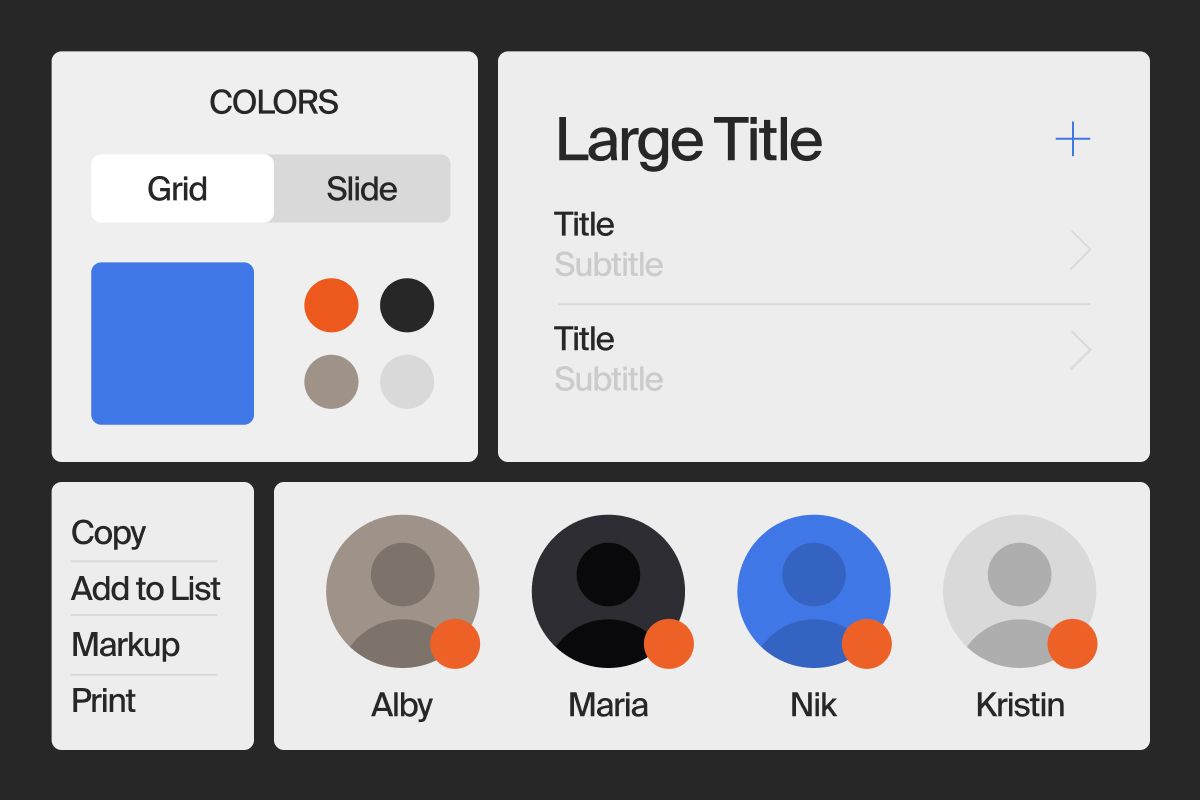
Task: Click orange status badge on Nik's avatar
Action: click(867, 644)
